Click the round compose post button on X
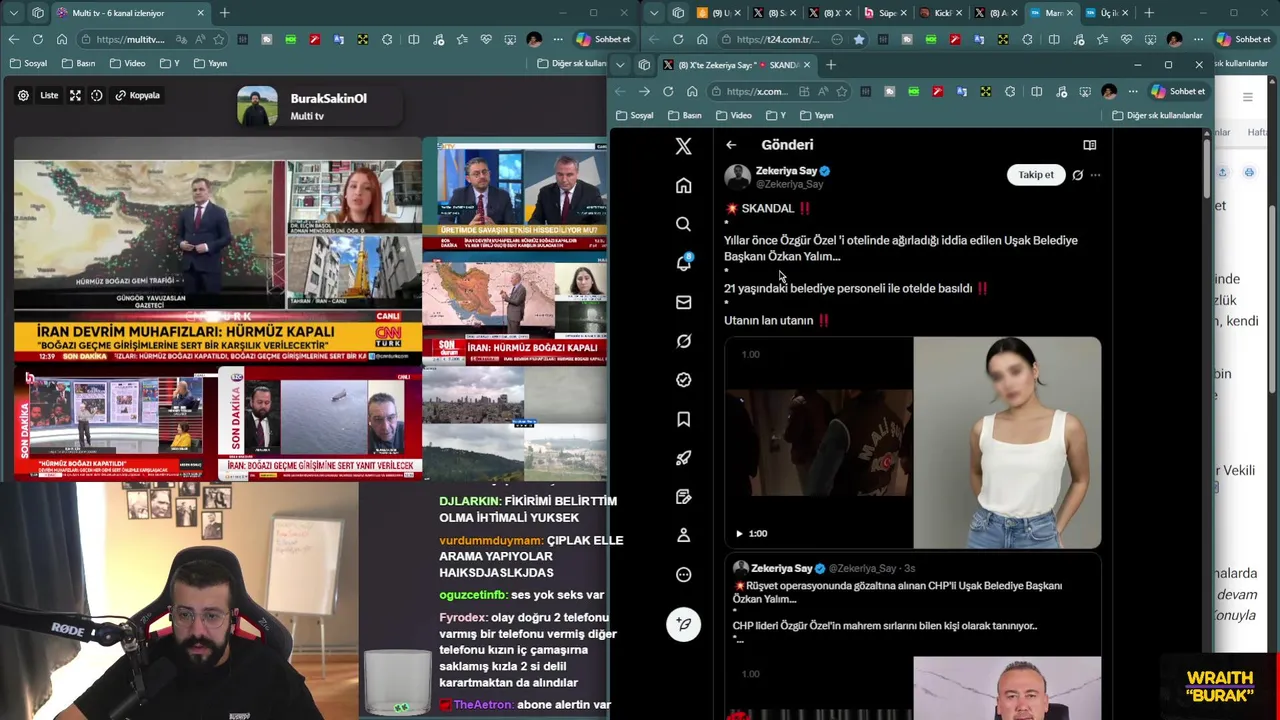The height and width of the screenshot is (720, 1280). [x=684, y=624]
